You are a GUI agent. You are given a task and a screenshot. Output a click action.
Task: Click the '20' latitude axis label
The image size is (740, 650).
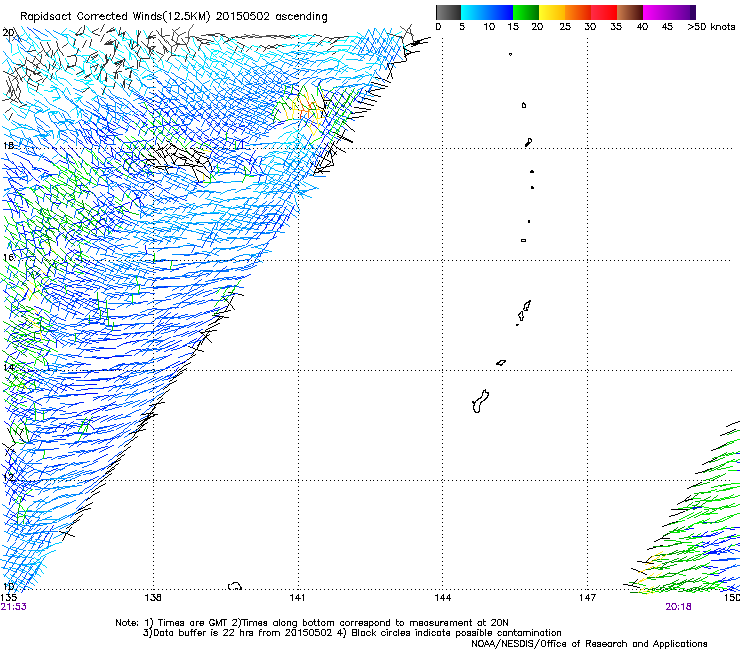8,33
